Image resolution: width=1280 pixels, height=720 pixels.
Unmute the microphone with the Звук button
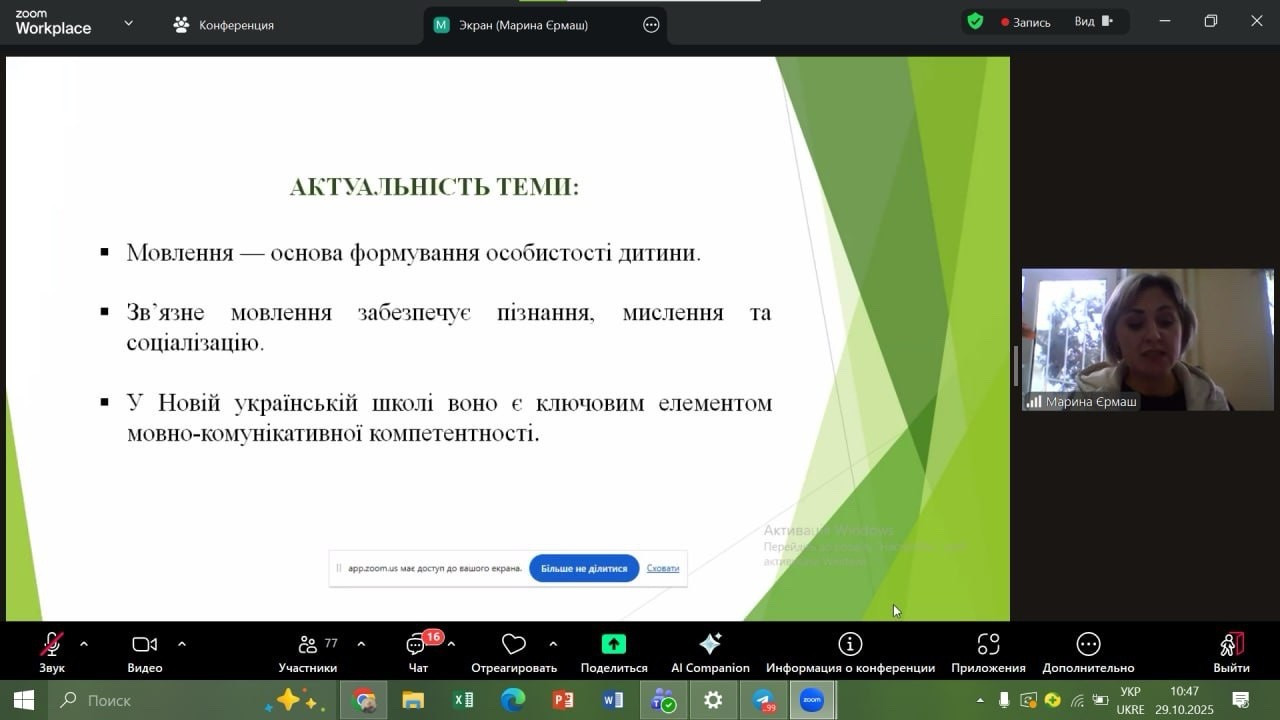(x=52, y=652)
